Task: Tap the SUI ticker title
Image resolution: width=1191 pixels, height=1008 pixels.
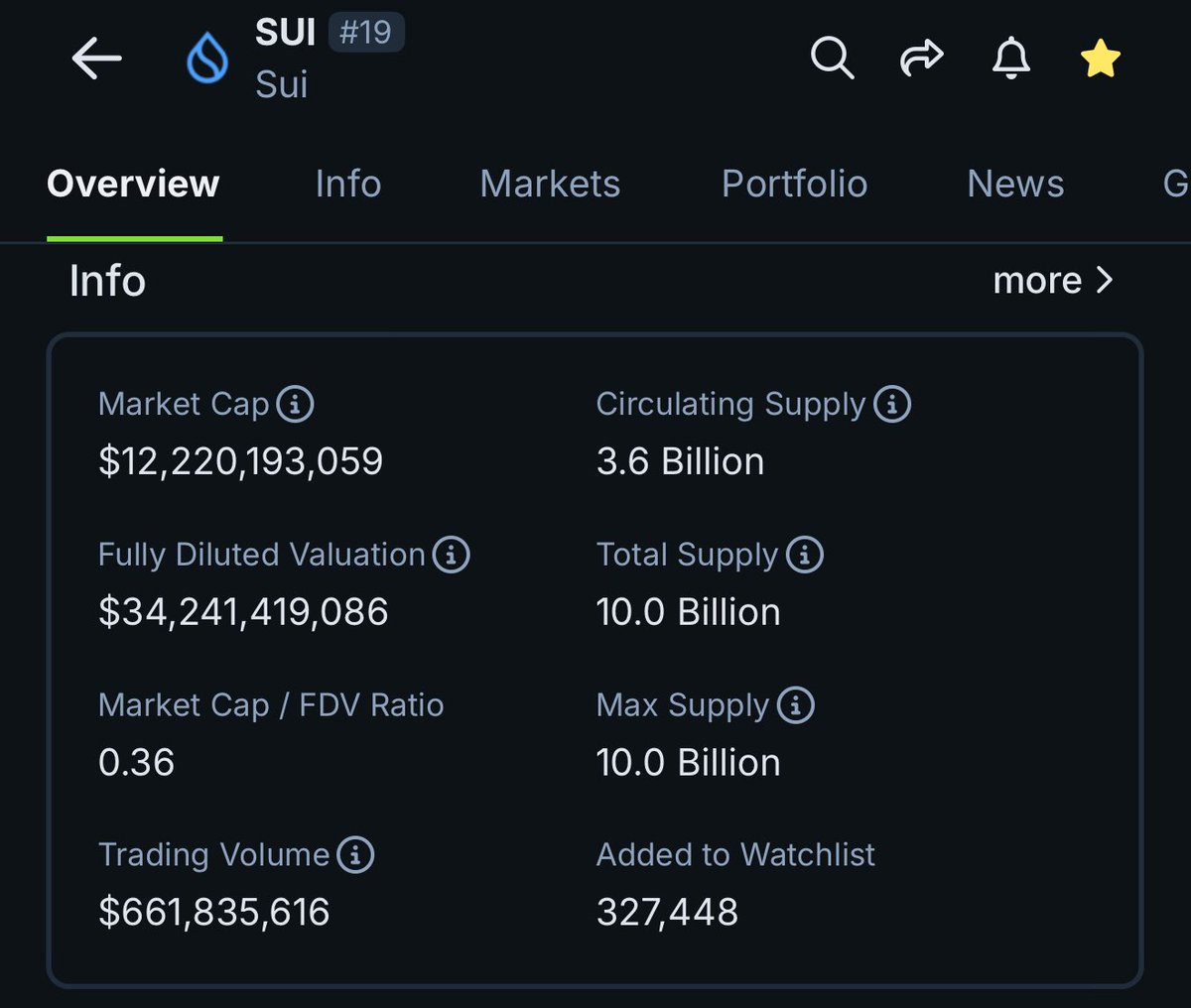Action: tap(286, 33)
